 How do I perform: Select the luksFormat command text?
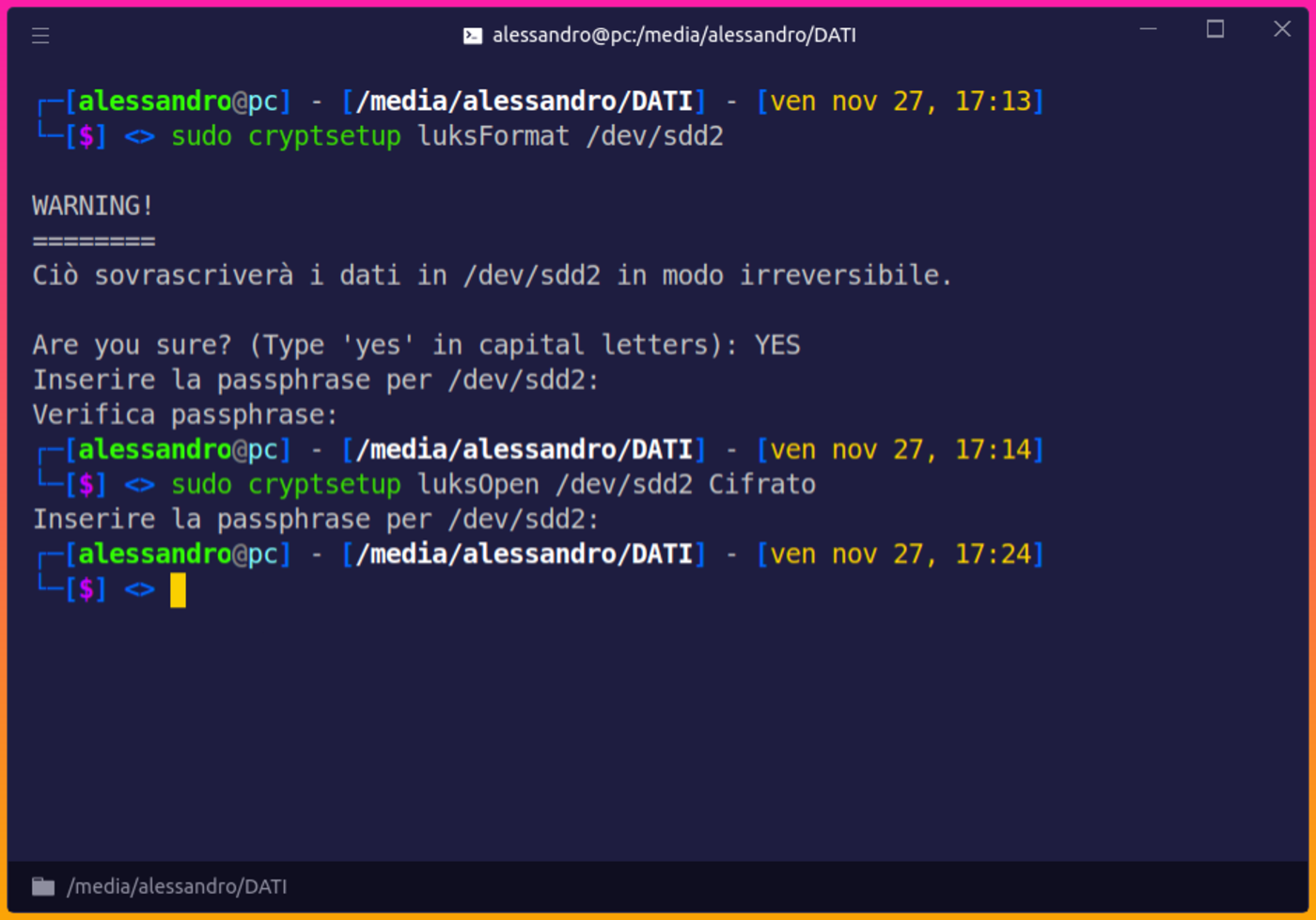[x=493, y=136]
